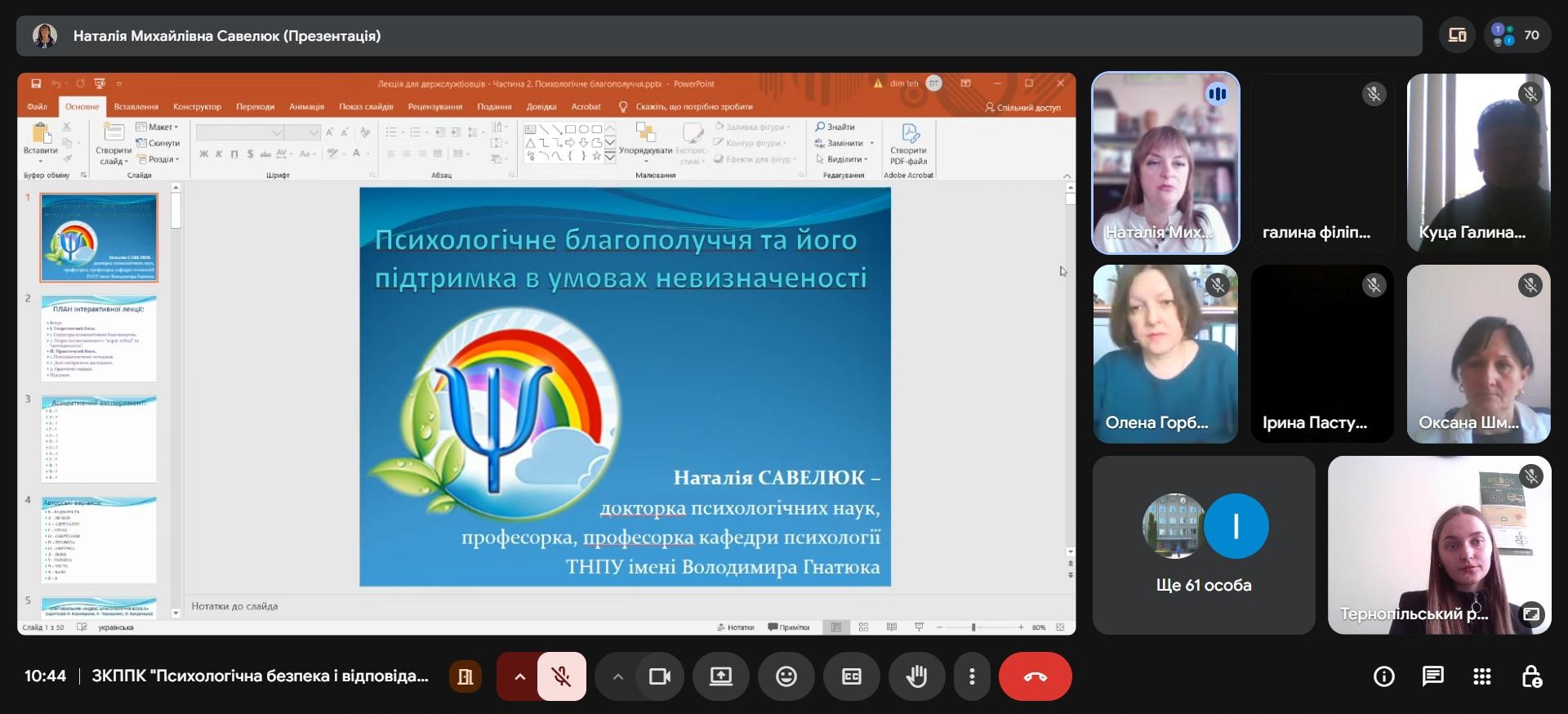1568x714 pixels.
Task: Show all 70 participants
Action: pos(1517,35)
